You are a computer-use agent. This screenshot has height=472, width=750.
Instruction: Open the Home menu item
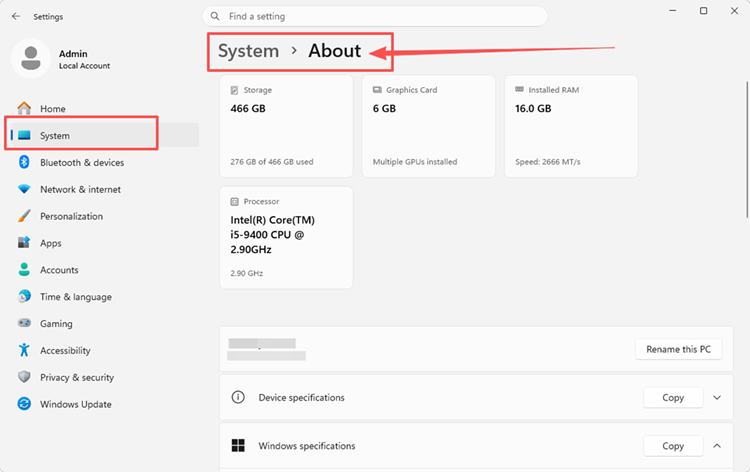[x=103, y=109]
